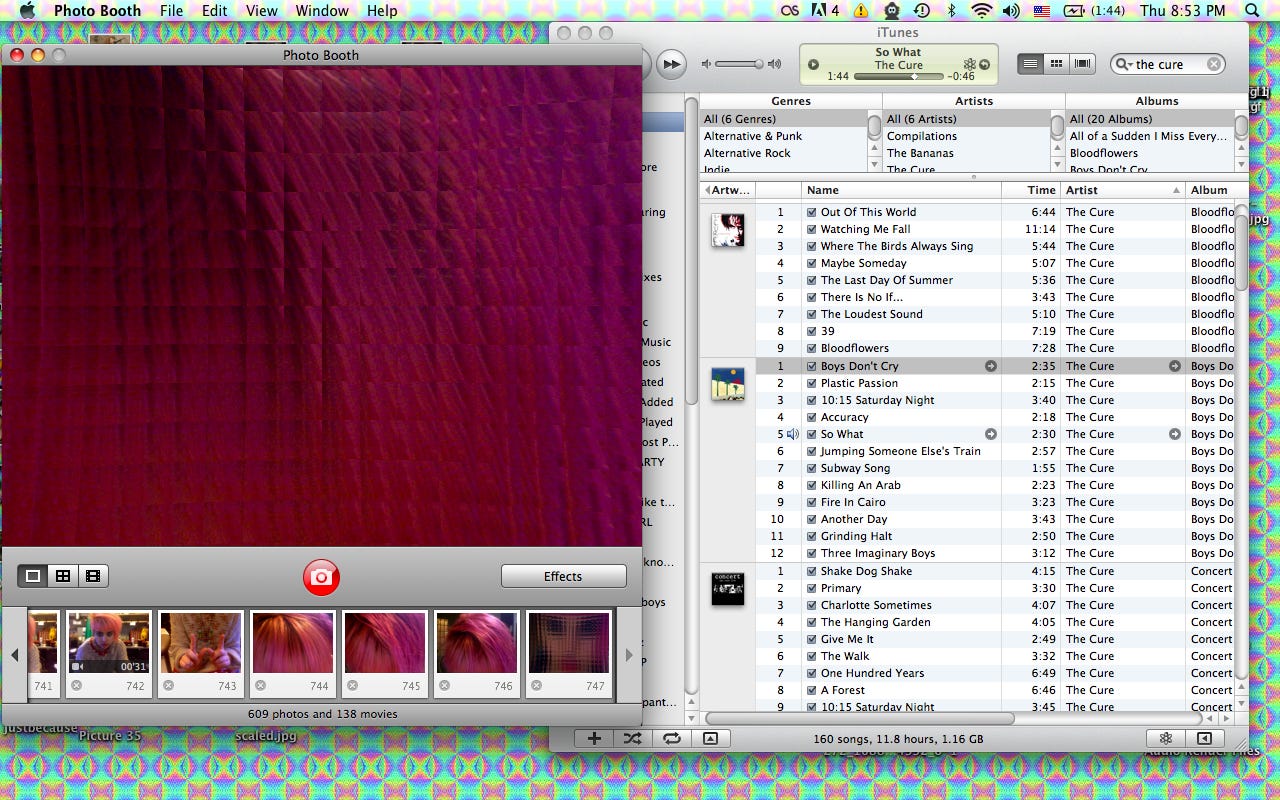Uncheck A Forest song
This screenshot has height=800, width=1280.
pos(812,690)
